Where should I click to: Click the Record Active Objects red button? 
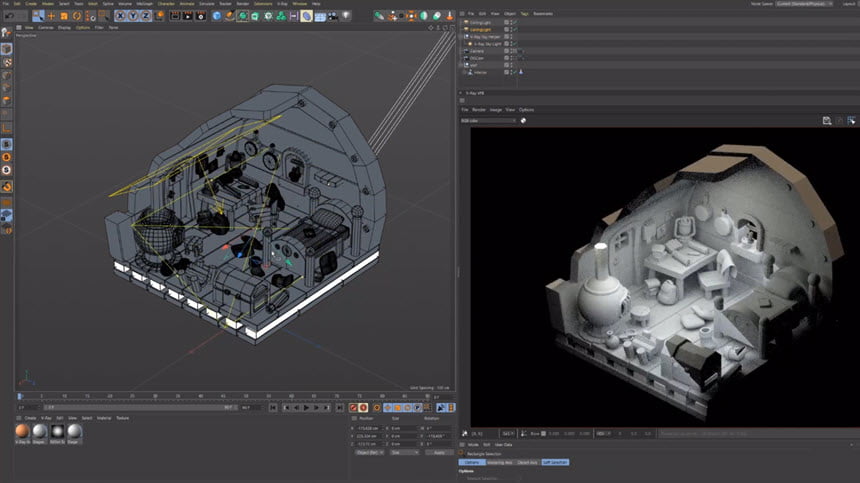354,407
